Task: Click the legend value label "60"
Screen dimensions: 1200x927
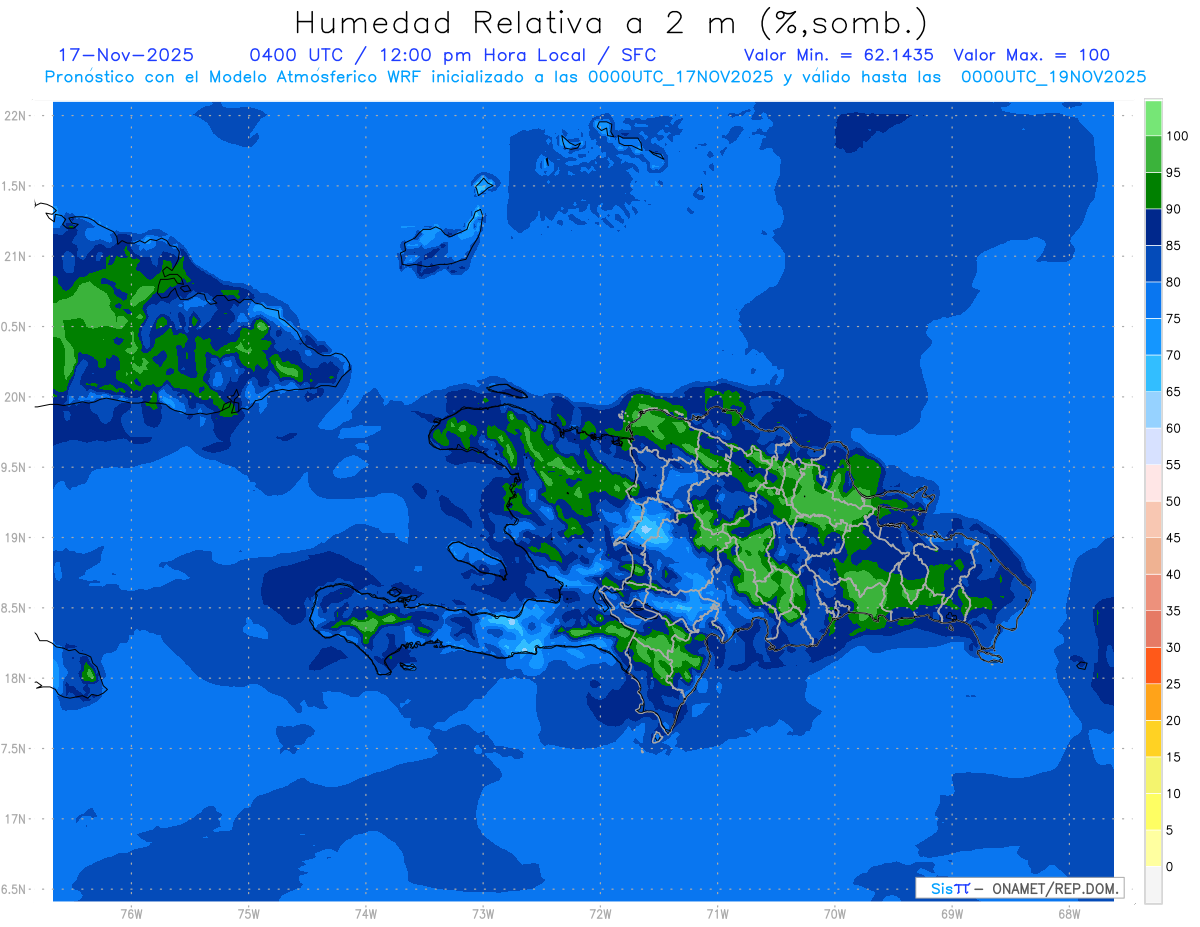Action: pos(1173,428)
